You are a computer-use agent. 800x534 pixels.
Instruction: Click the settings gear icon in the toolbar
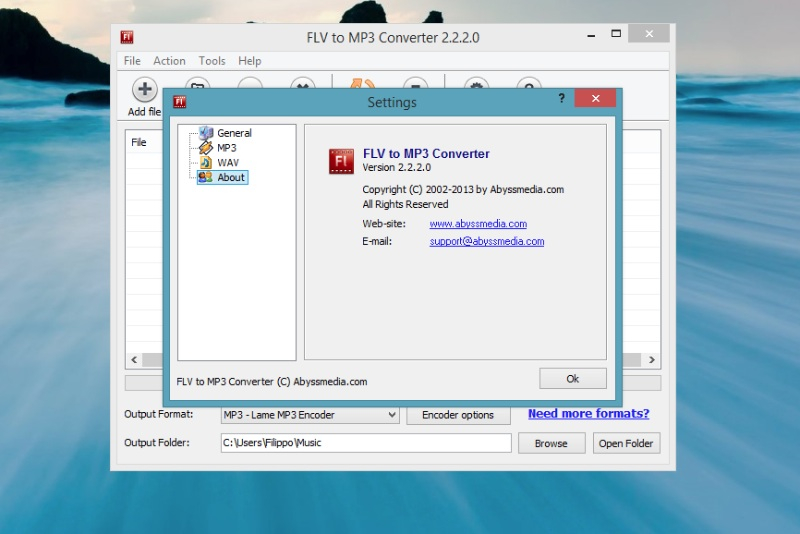pyautogui.click(x=477, y=86)
